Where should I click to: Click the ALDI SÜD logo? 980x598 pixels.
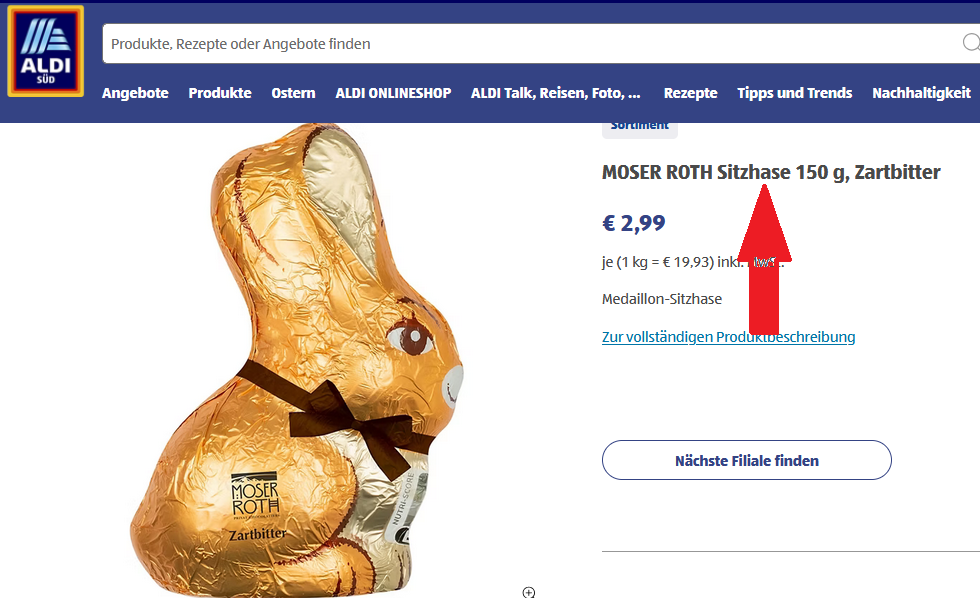click(46, 51)
